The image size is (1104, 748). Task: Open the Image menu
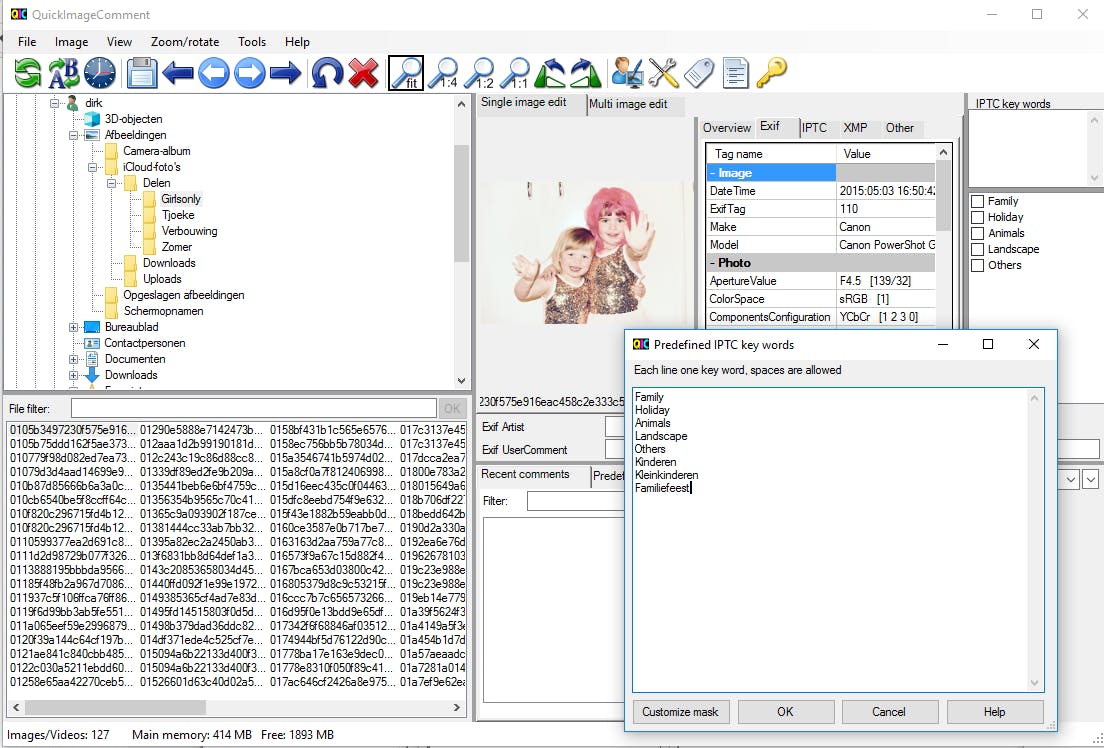point(72,42)
